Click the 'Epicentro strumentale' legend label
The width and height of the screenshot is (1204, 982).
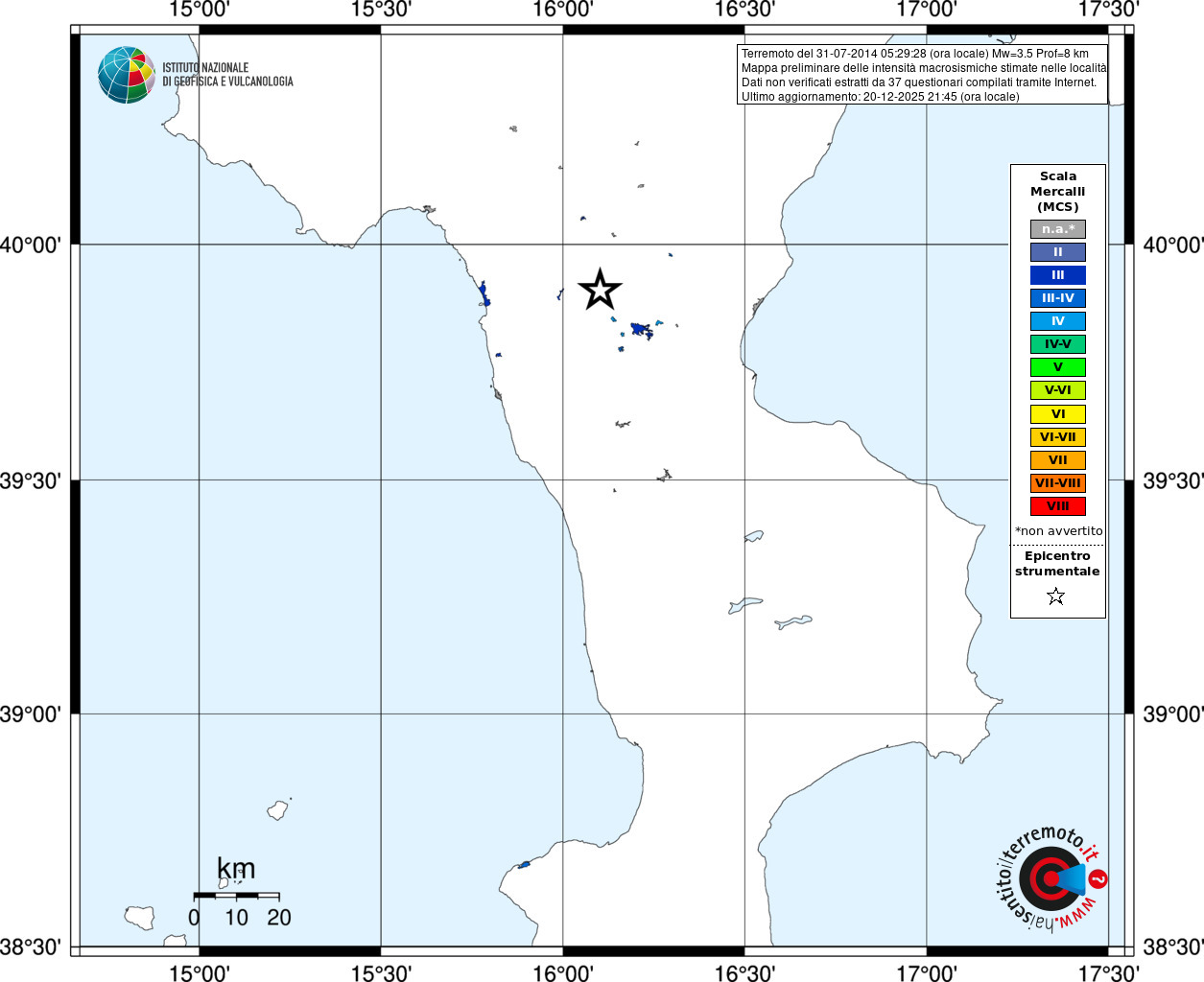[x=1057, y=564]
